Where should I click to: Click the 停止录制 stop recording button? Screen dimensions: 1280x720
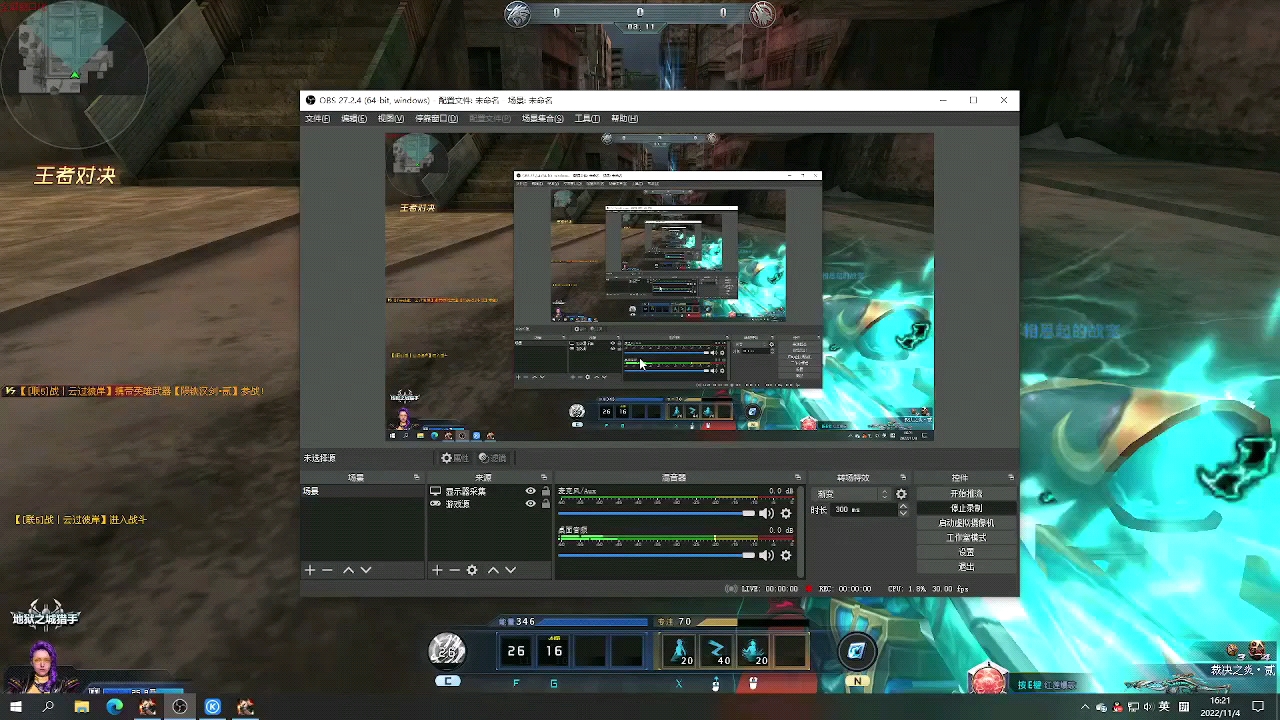966,508
